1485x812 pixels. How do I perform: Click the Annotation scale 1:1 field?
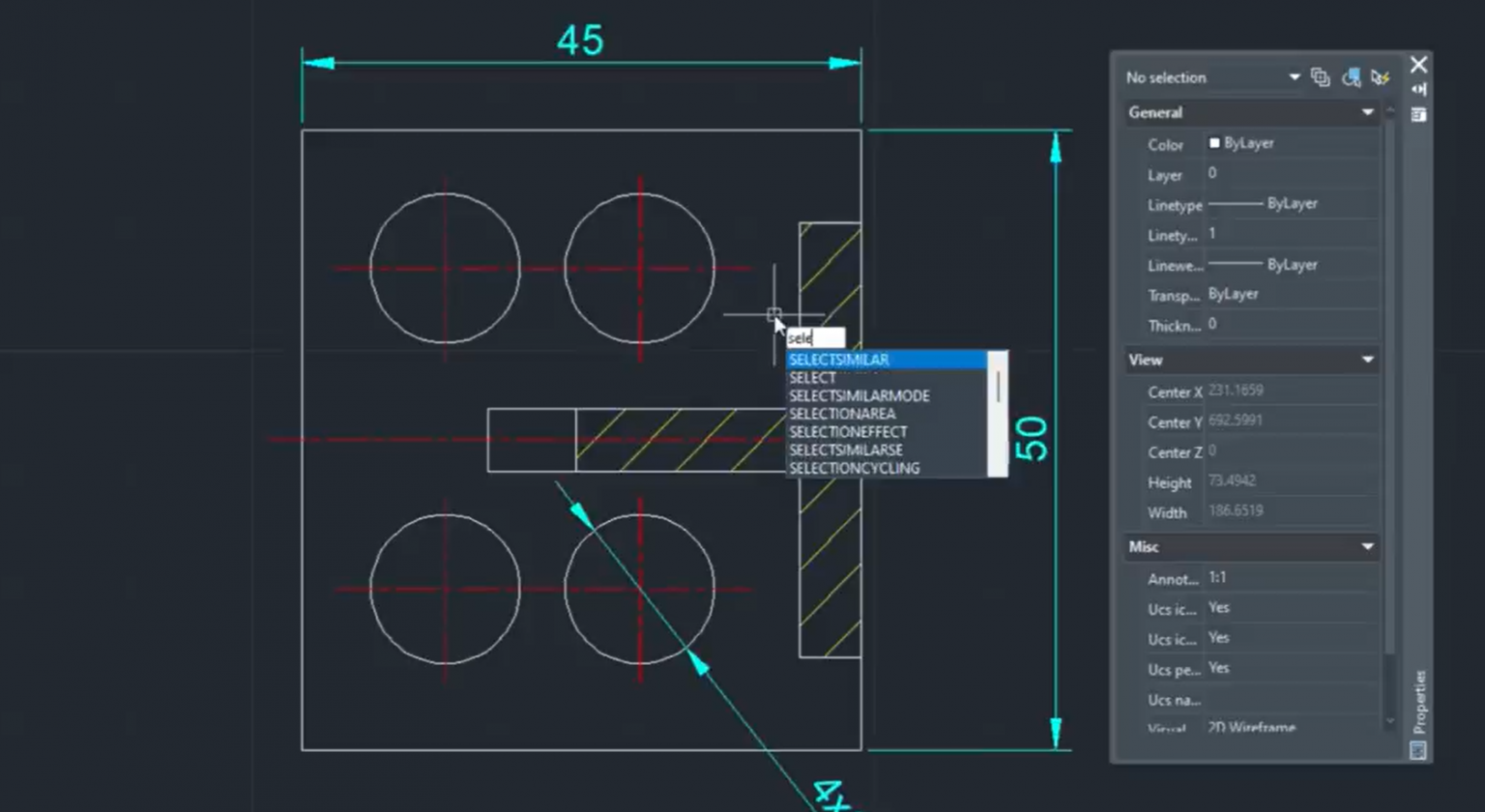point(1290,578)
